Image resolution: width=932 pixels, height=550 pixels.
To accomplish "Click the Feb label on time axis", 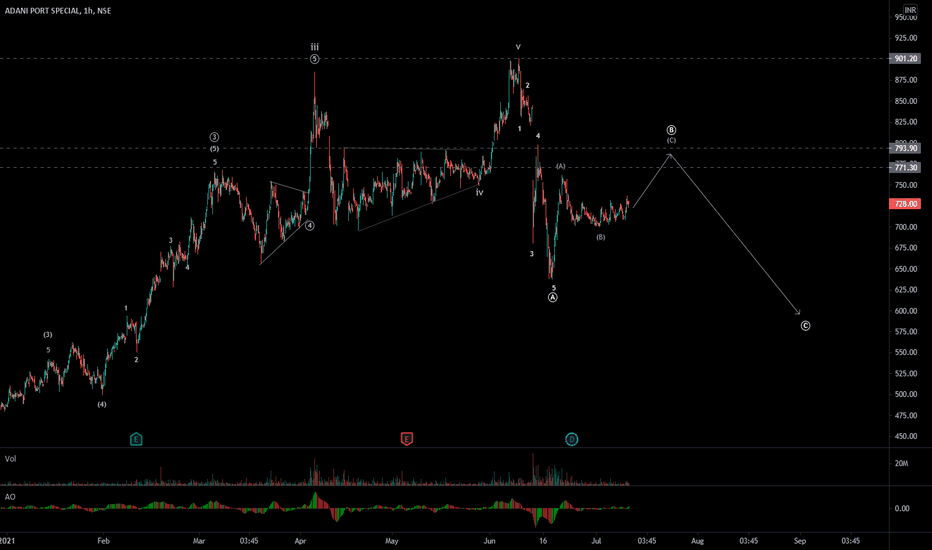I will click(103, 541).
